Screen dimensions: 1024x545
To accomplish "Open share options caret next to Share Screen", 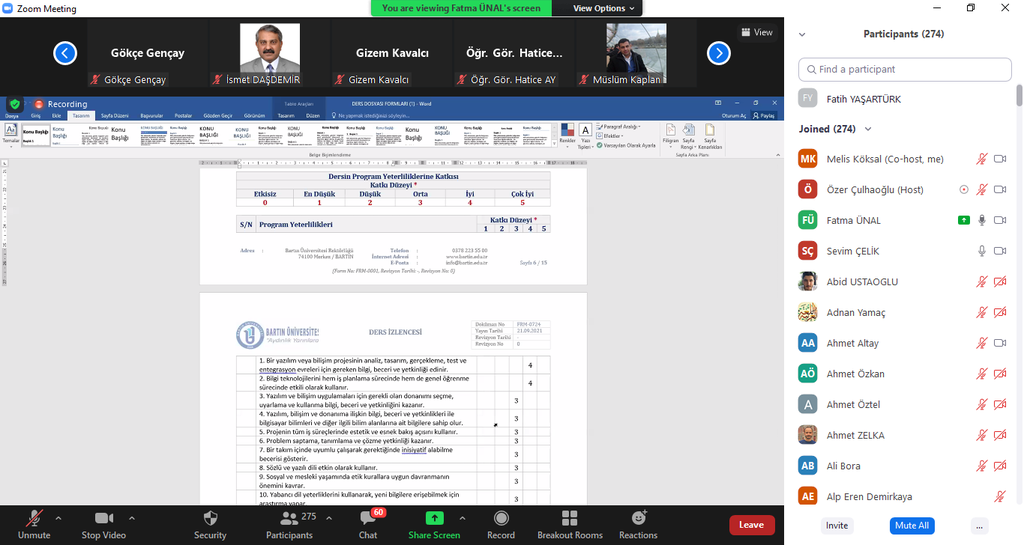I will point(462,518).
